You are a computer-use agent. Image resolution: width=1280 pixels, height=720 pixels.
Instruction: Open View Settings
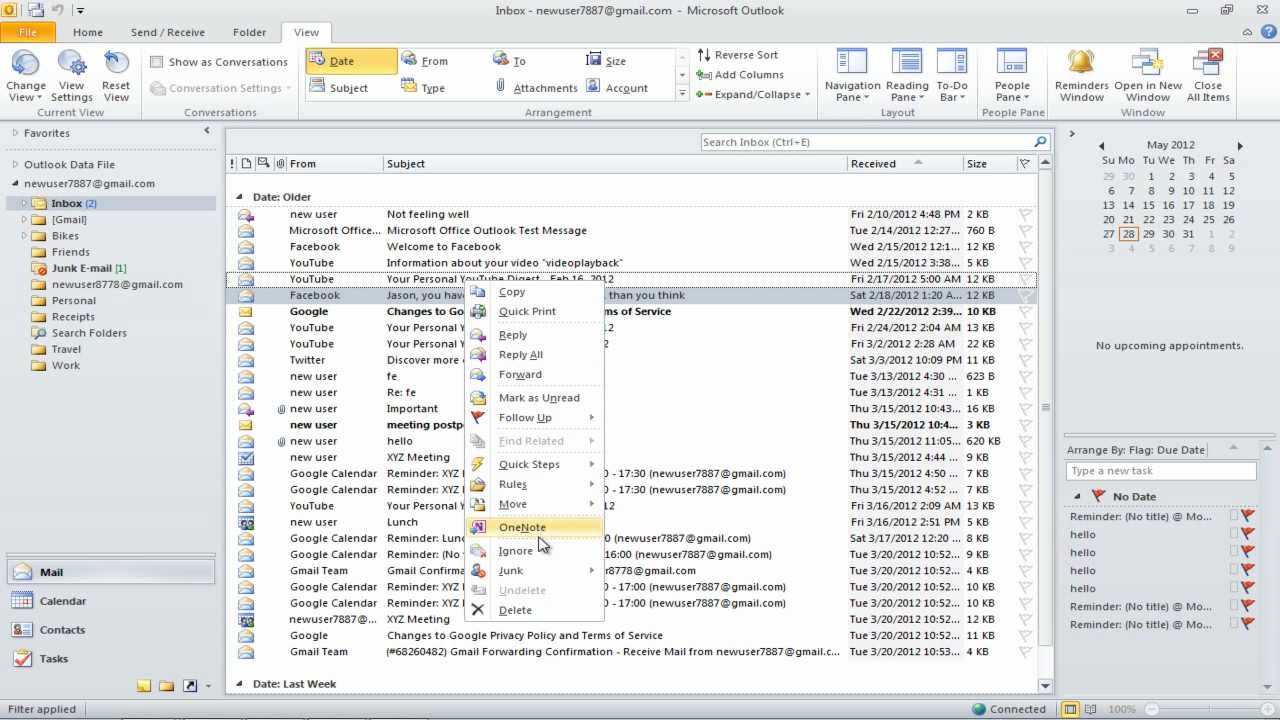pos(71,76)
